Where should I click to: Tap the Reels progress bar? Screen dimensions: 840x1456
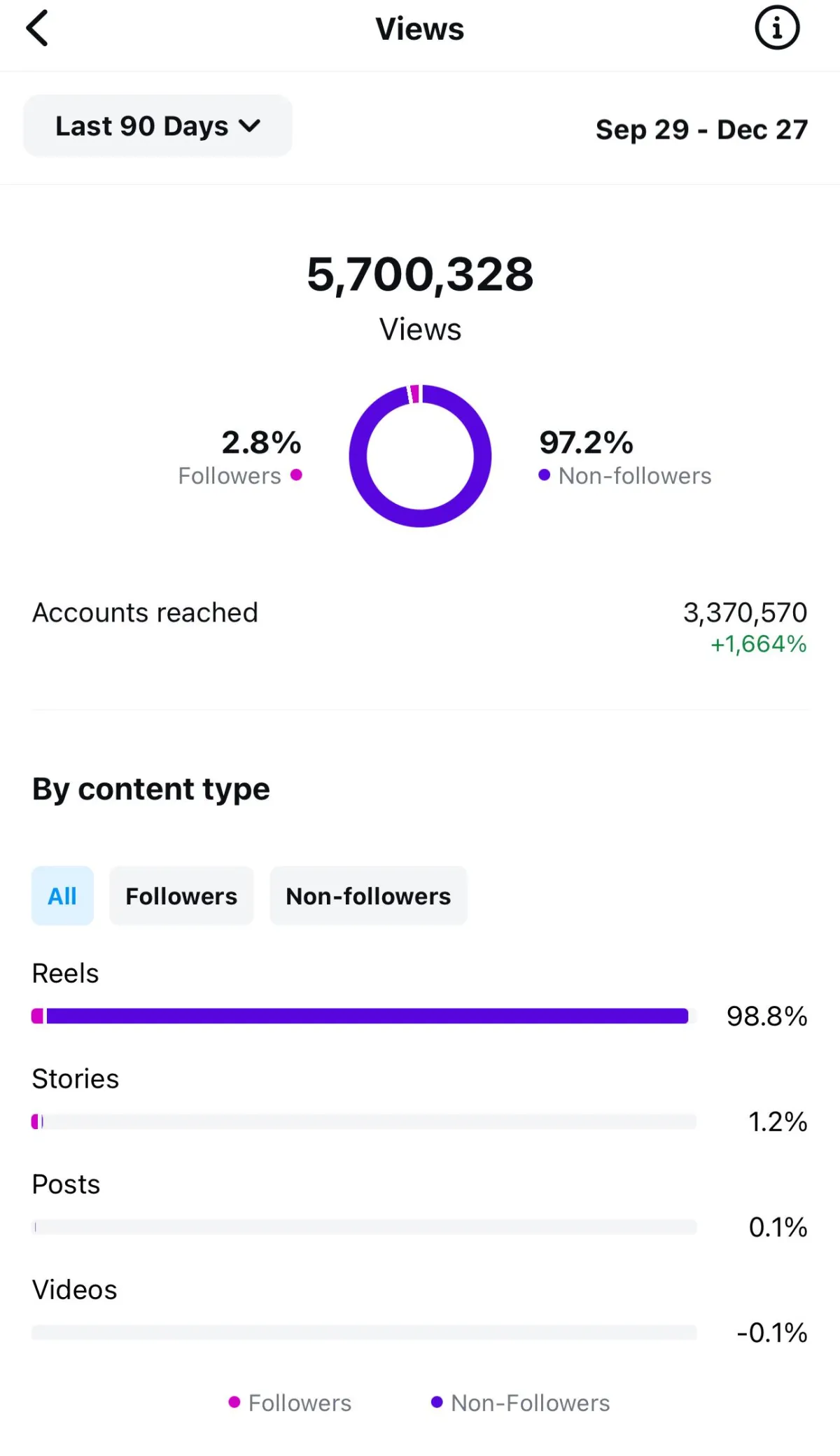point(364,1016)
